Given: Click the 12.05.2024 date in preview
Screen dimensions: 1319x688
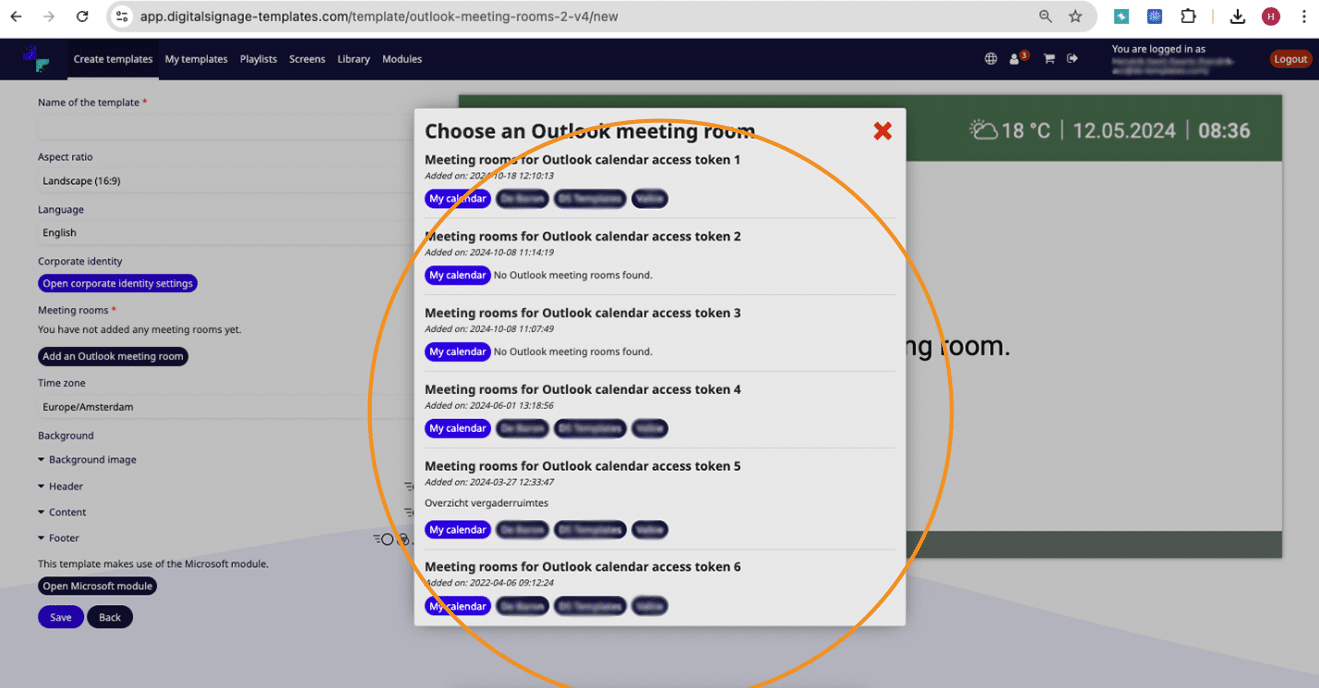Looking at the screenshot, I should point(1124,131).
